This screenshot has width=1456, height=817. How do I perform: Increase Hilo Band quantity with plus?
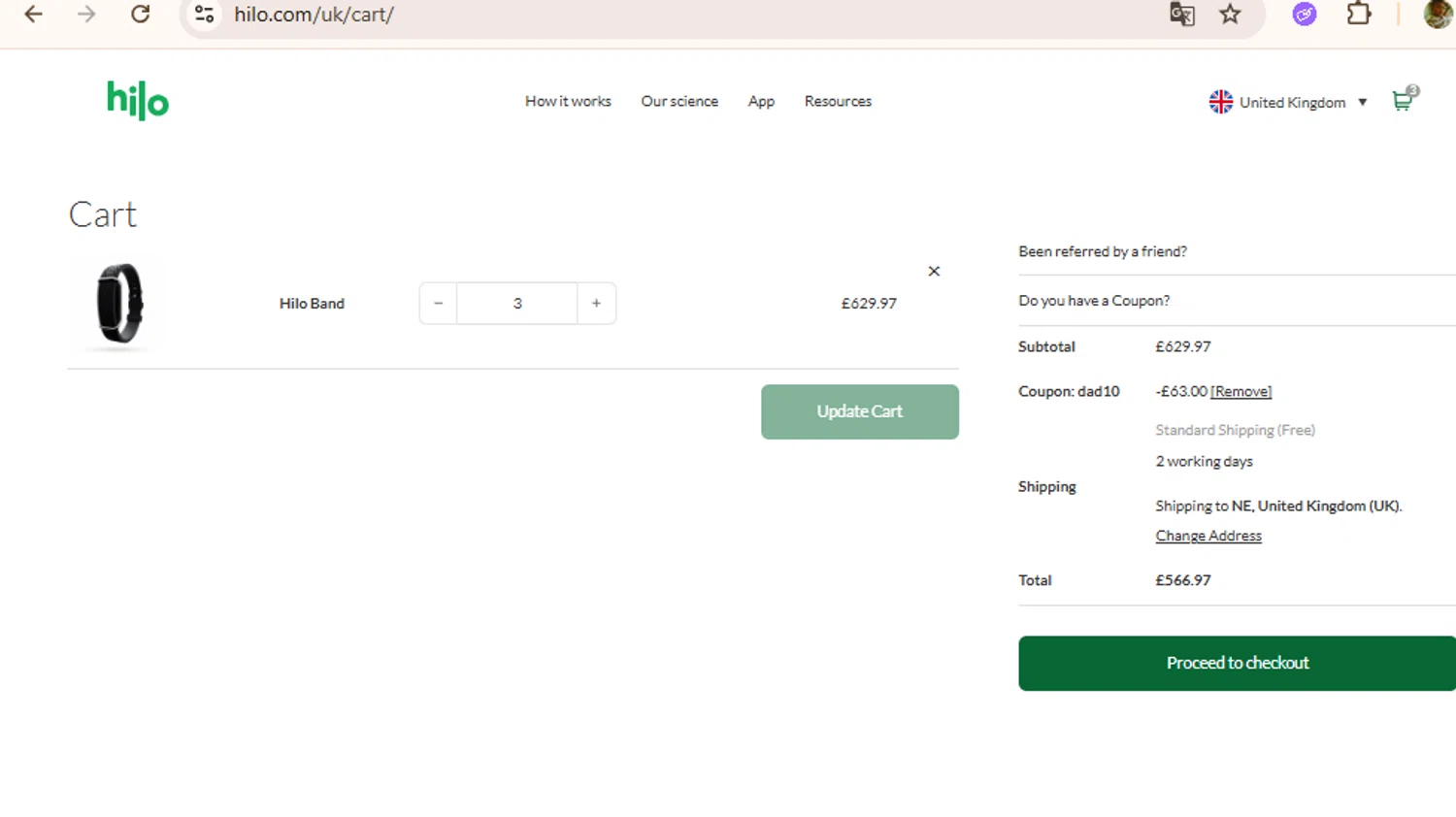tap(596, 304)
